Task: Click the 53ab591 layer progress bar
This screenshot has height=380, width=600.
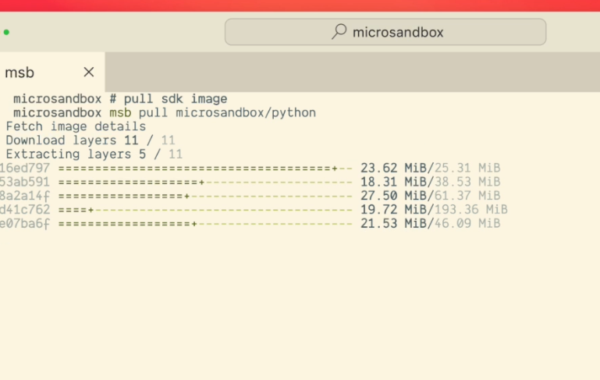Action: pos(205,182)
